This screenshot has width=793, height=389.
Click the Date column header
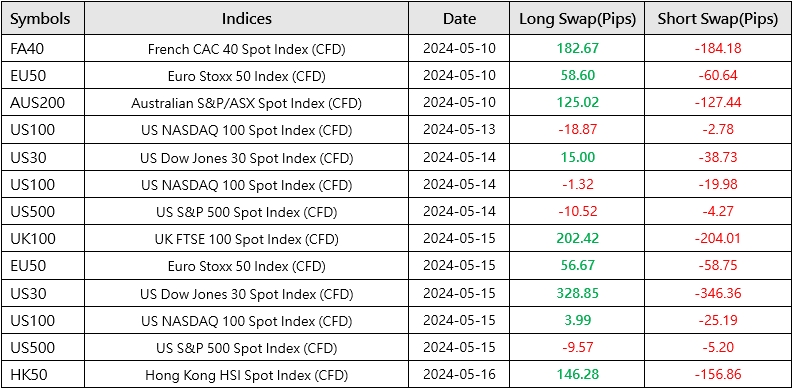click(459, 19)
